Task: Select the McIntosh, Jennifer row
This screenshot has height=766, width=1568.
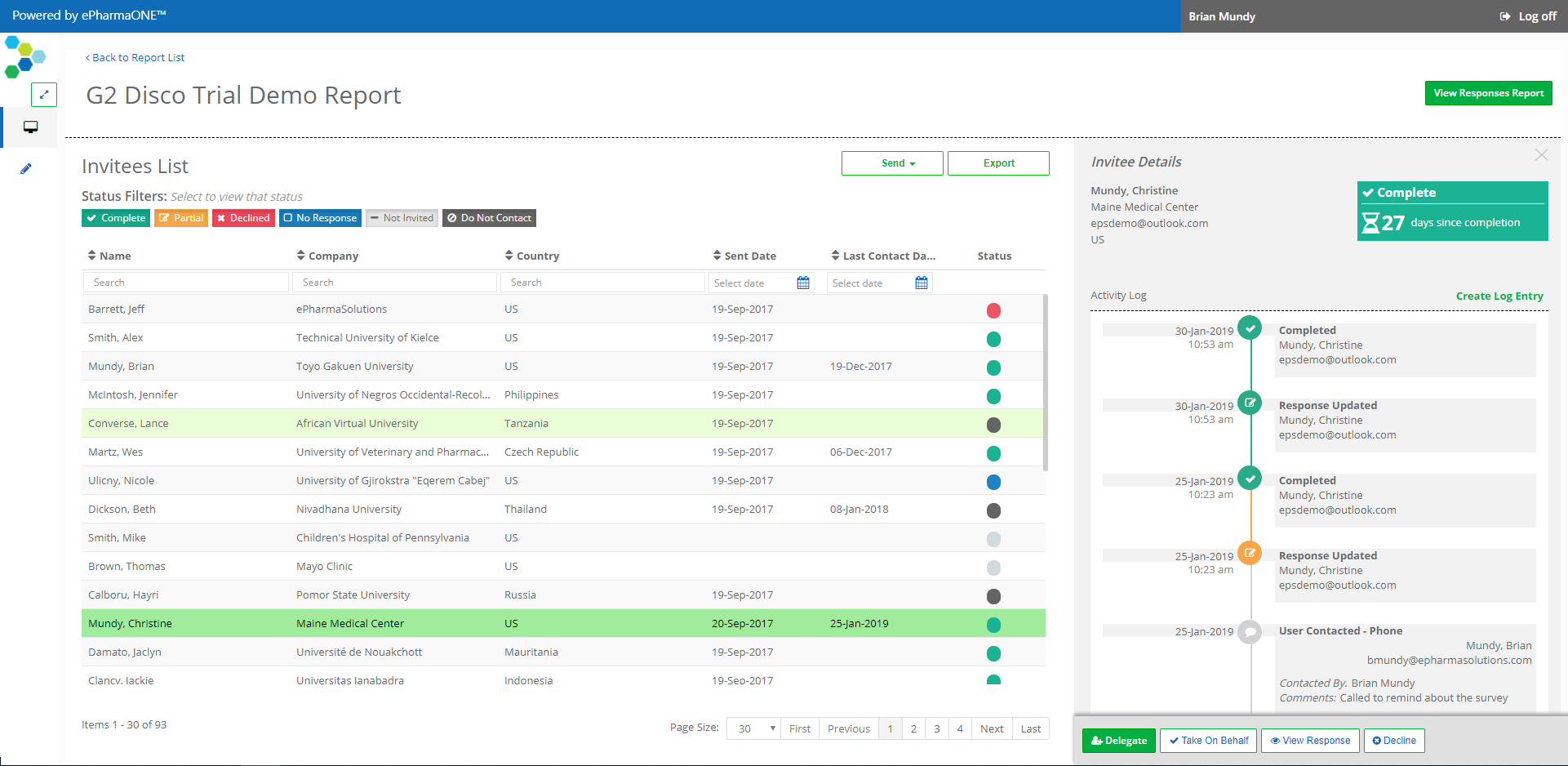Action: pos(563,394)
